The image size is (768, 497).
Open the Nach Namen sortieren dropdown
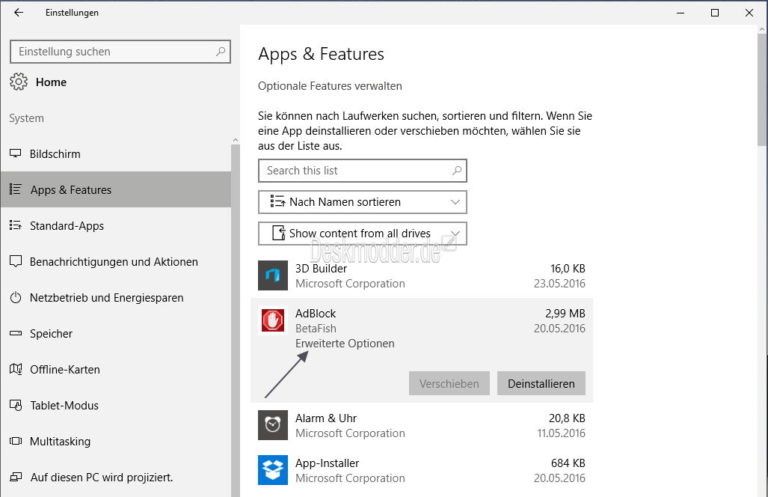pyautogui.click(x=362, y=202)
